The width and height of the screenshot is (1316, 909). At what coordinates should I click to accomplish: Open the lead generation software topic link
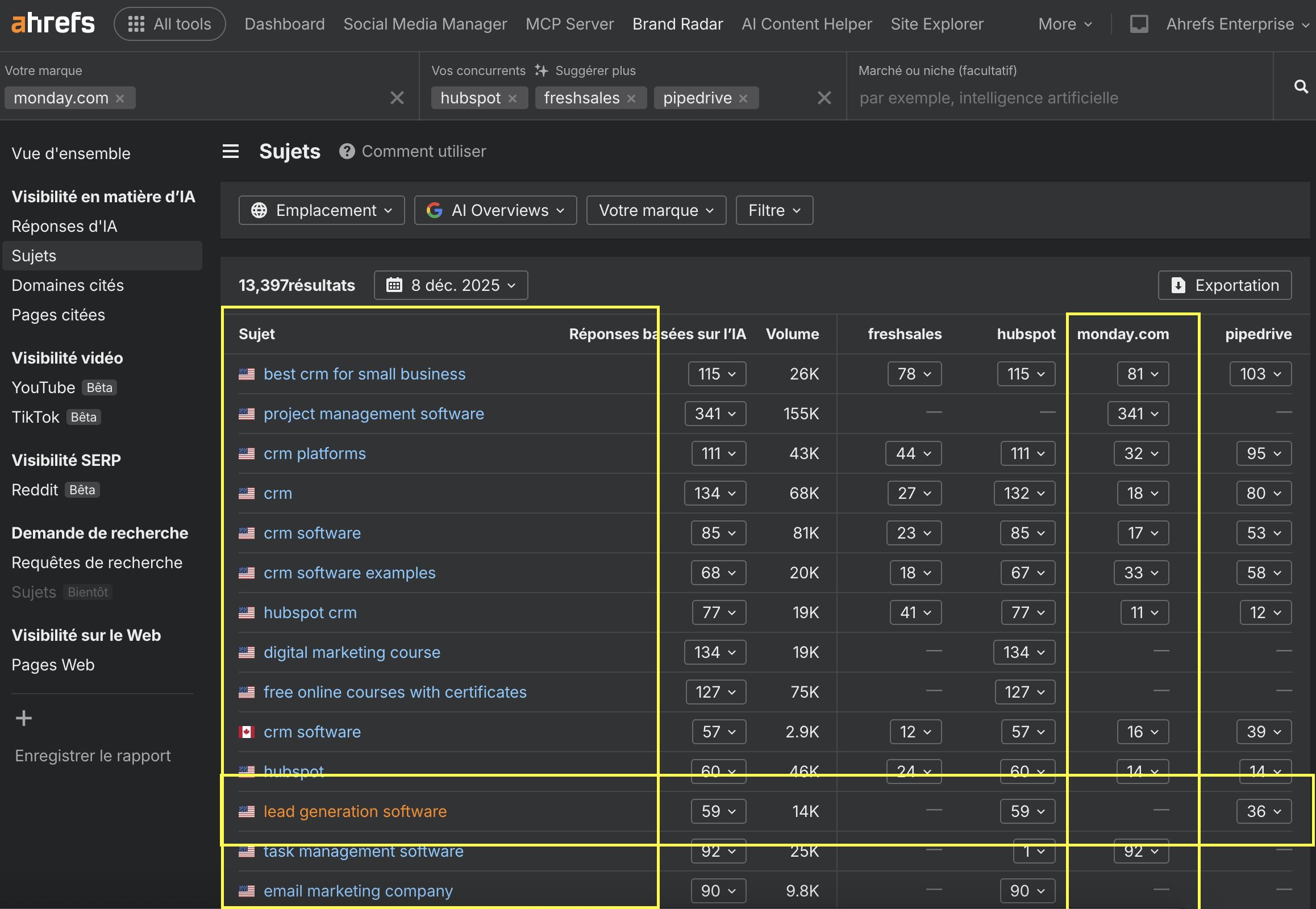(x=355, y=811)
